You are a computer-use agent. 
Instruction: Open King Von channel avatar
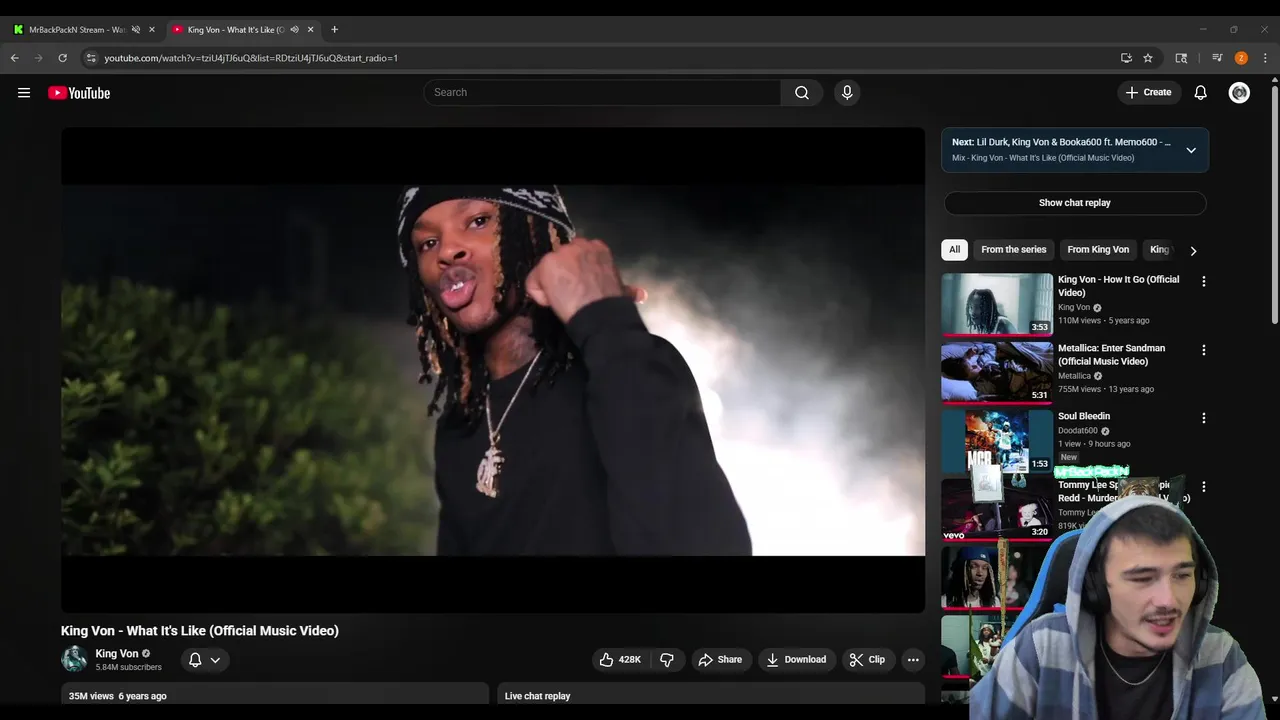[74, 659]
